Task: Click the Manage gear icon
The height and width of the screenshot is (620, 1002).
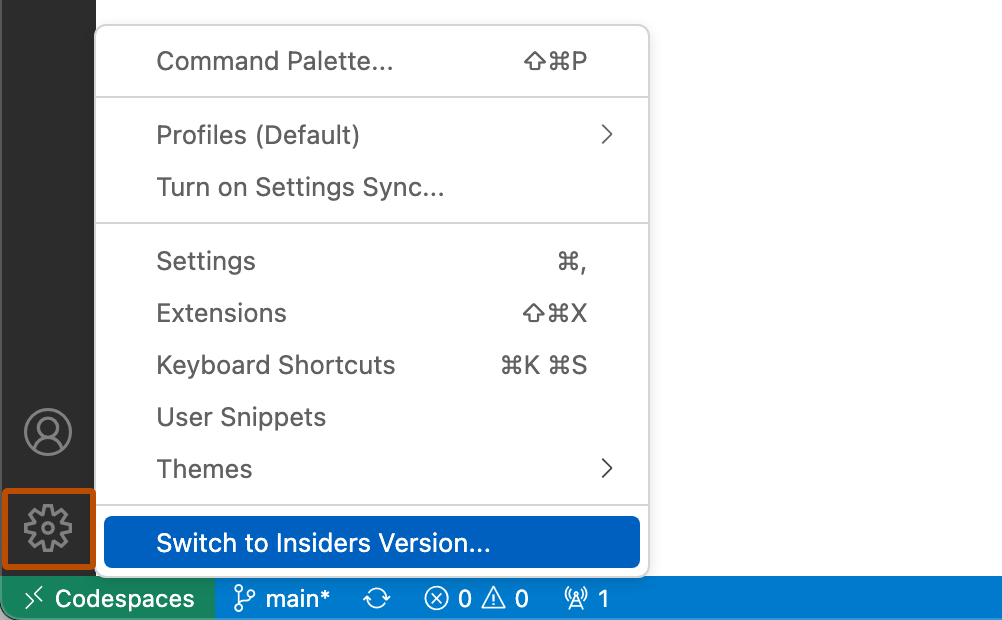Action: 48,529
